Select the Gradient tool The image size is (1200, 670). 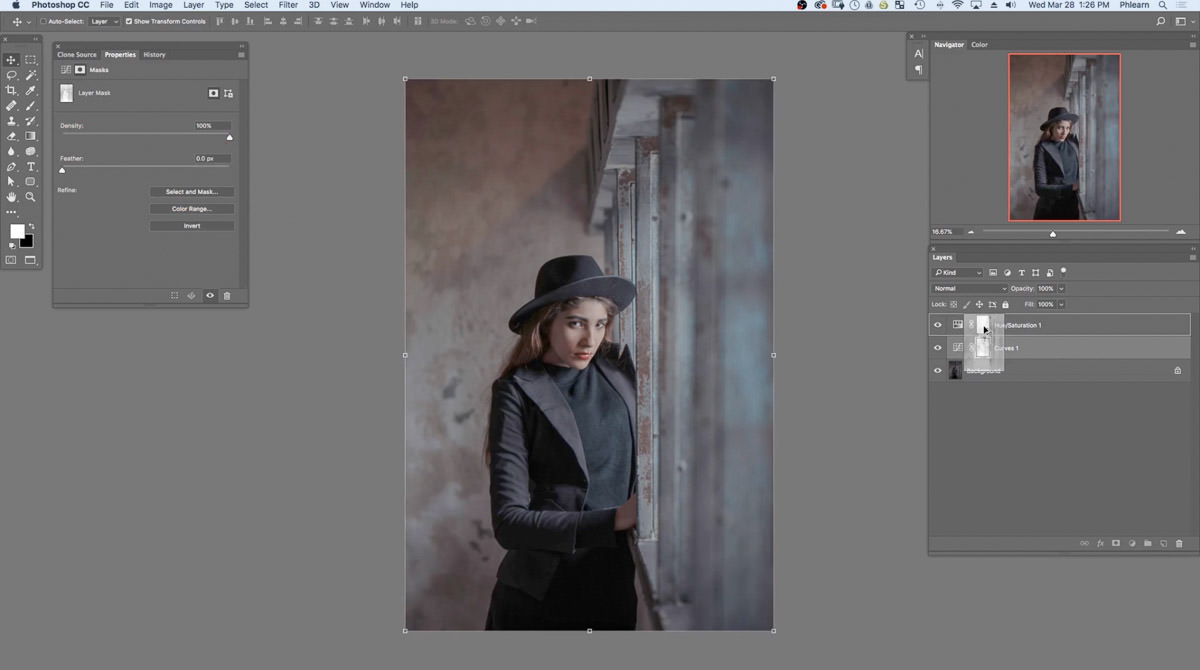[30, 136]
